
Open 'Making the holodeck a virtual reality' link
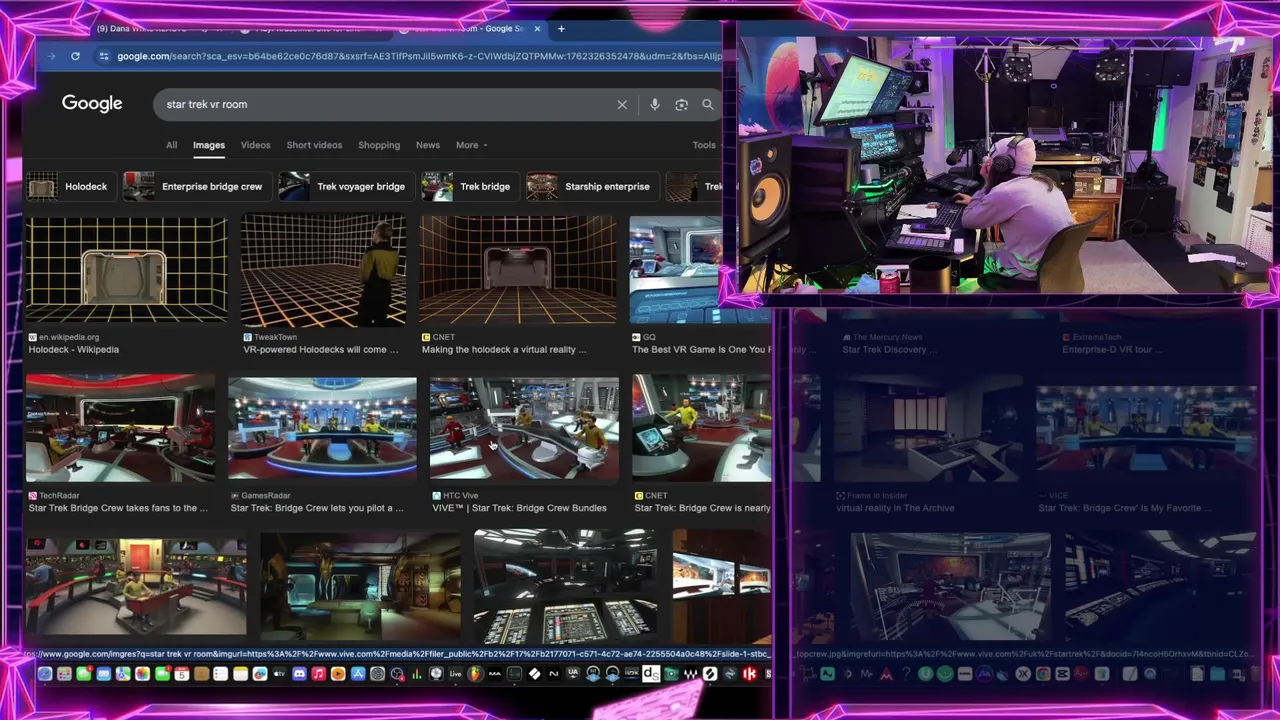pyautogui.click(x=504, y=350)
